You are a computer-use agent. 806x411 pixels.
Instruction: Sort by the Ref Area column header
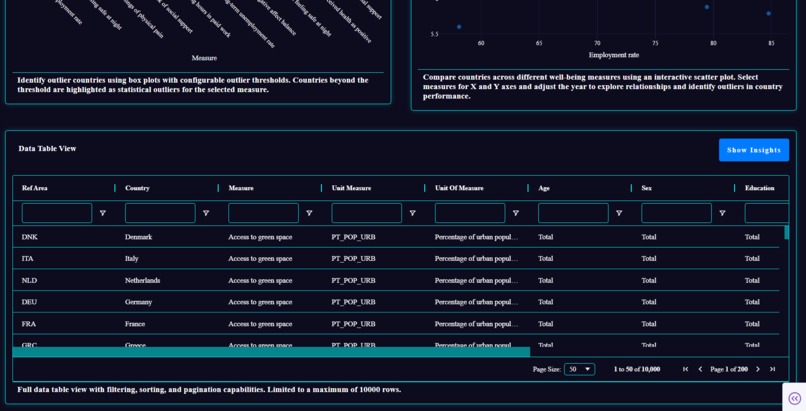click(x=34, y=188)
